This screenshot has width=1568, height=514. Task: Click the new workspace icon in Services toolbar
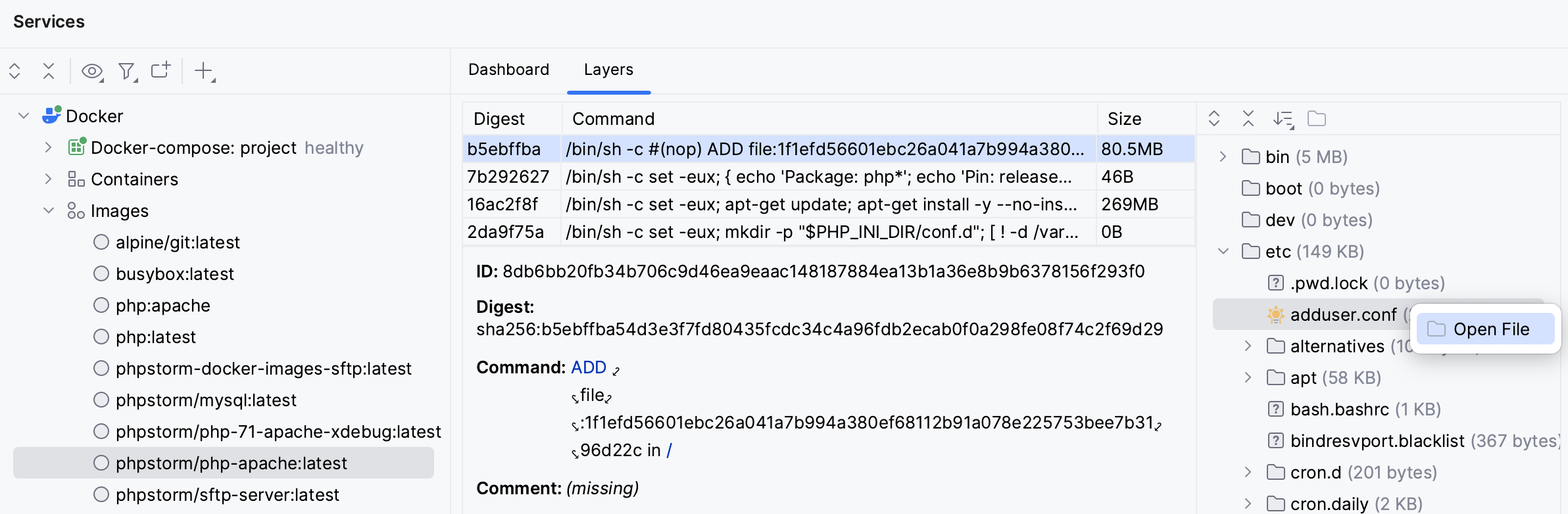point(160,71)
